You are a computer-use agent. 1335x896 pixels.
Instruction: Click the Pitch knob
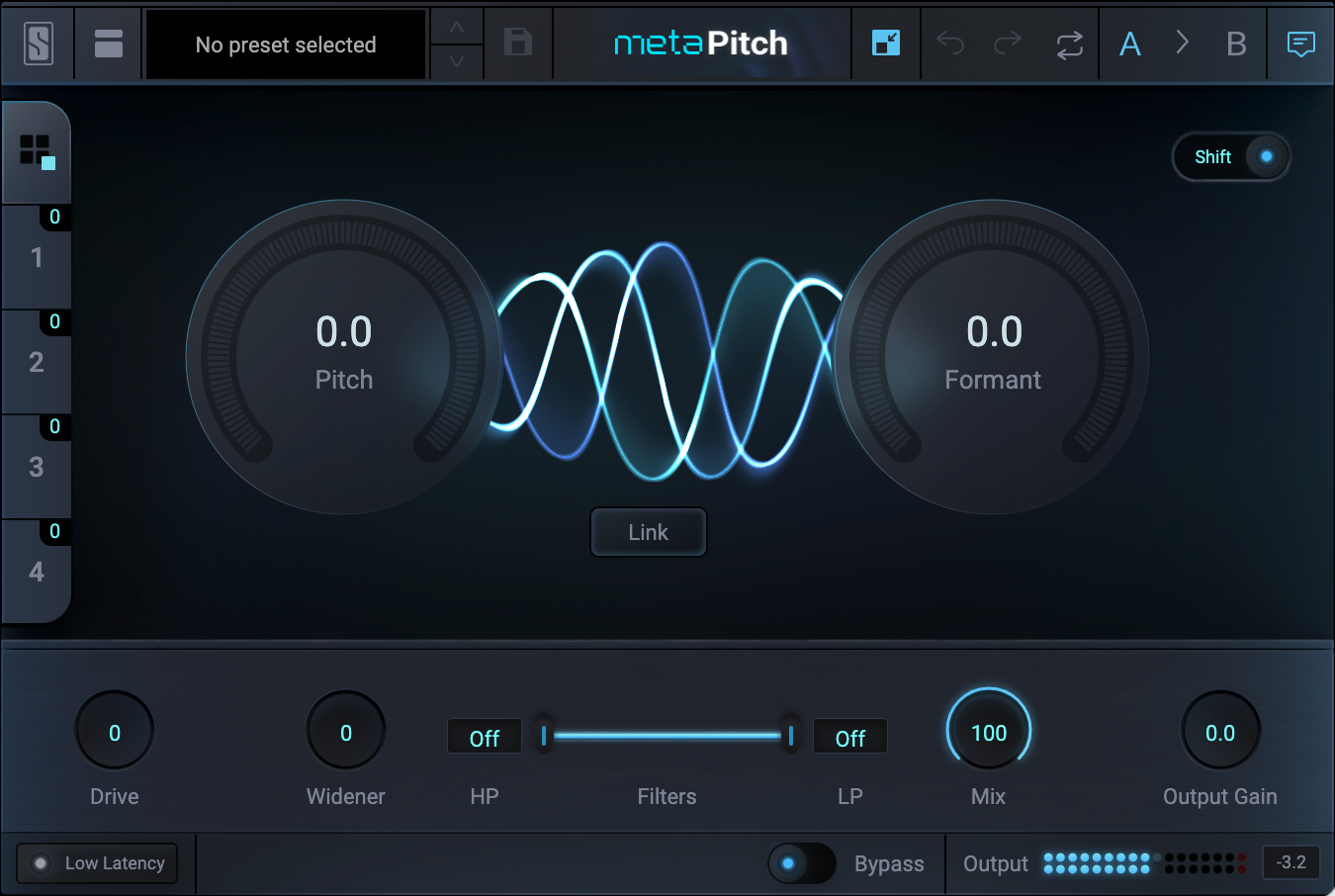343,357
